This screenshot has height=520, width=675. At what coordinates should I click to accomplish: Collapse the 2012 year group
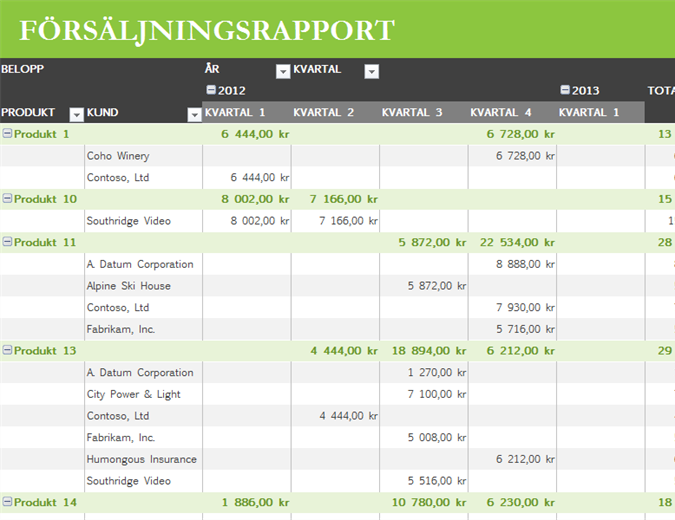coord(211,90)
